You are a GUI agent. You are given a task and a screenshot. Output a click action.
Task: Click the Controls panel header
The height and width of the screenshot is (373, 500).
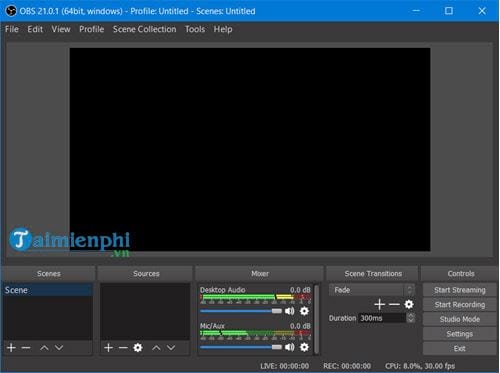(x=461, y=274)
